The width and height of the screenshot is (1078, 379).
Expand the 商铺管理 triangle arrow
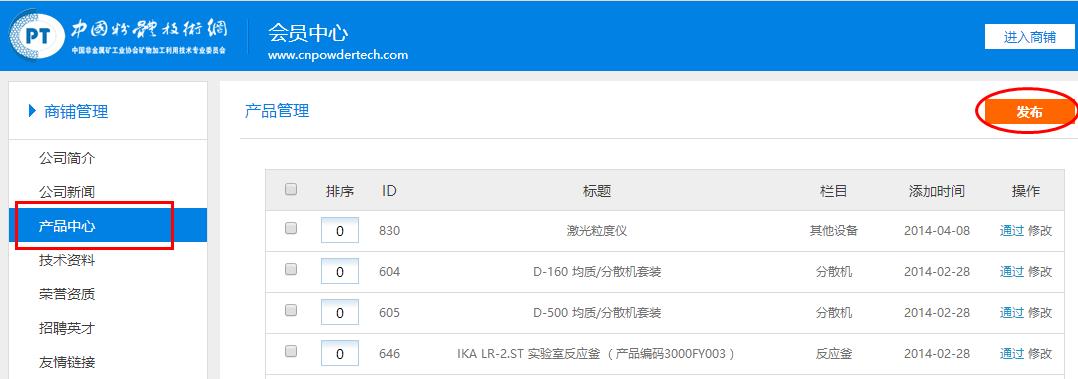pos(32,111)
